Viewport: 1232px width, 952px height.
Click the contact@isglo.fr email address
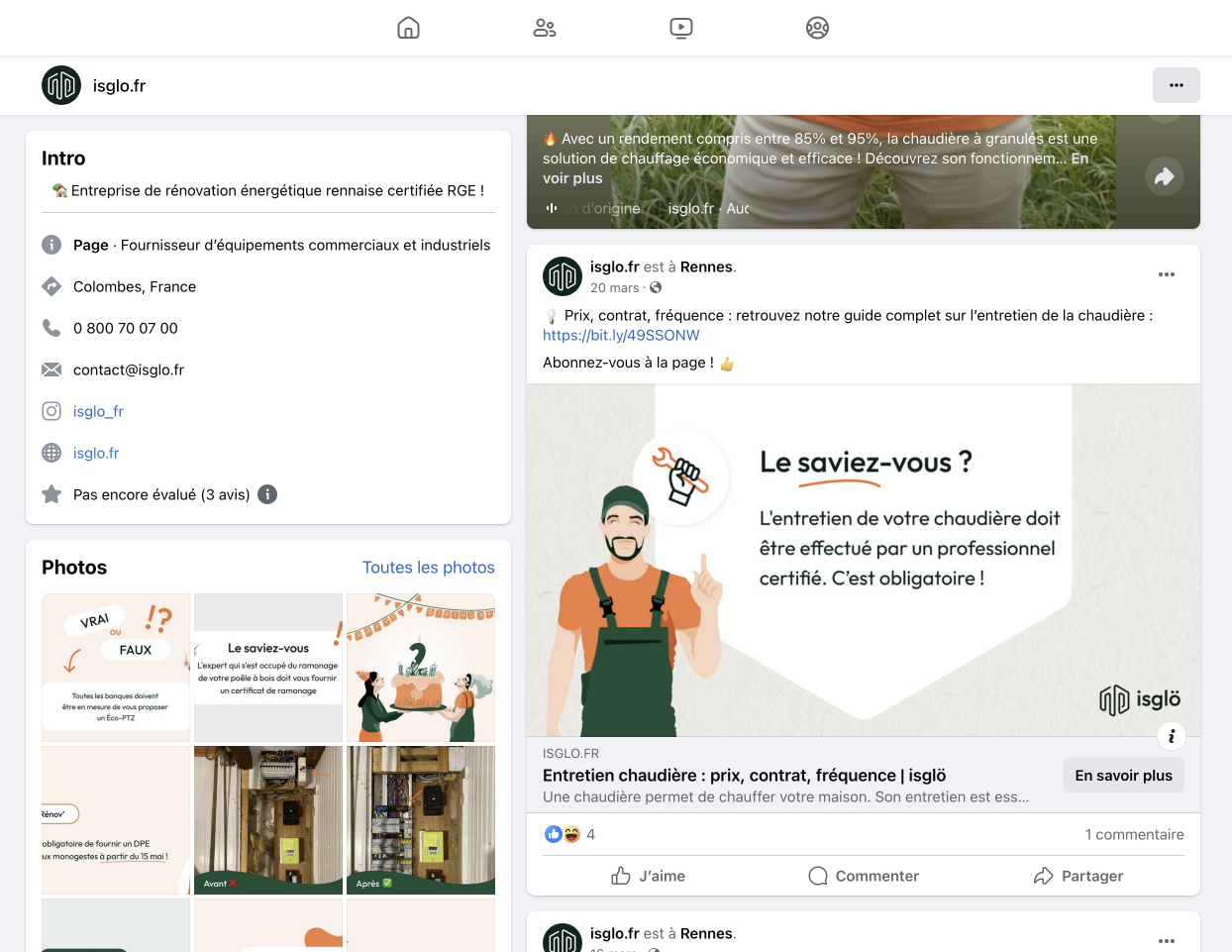pyautogui.click(x=129, y=370)
